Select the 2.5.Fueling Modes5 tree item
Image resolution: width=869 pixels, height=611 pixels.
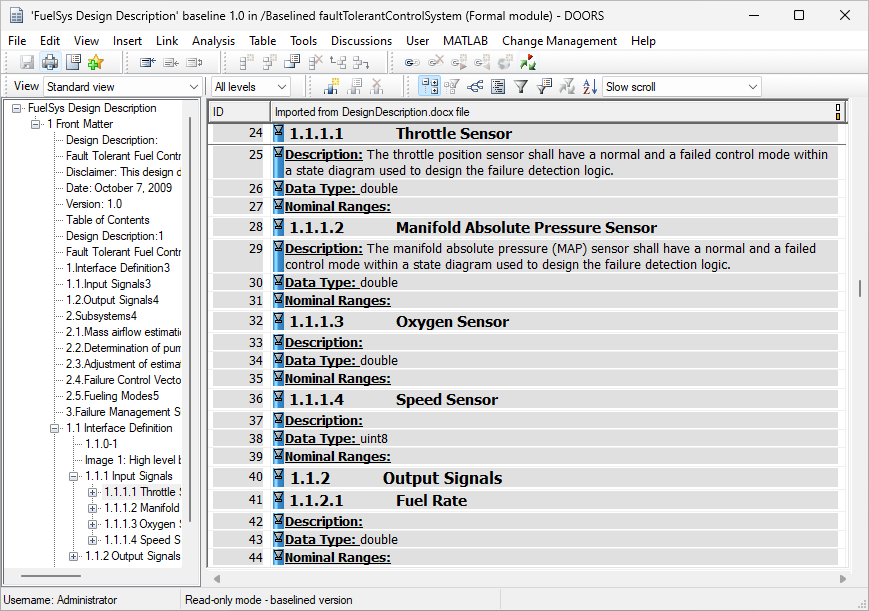pyautogui.click(x=113, y=396)
